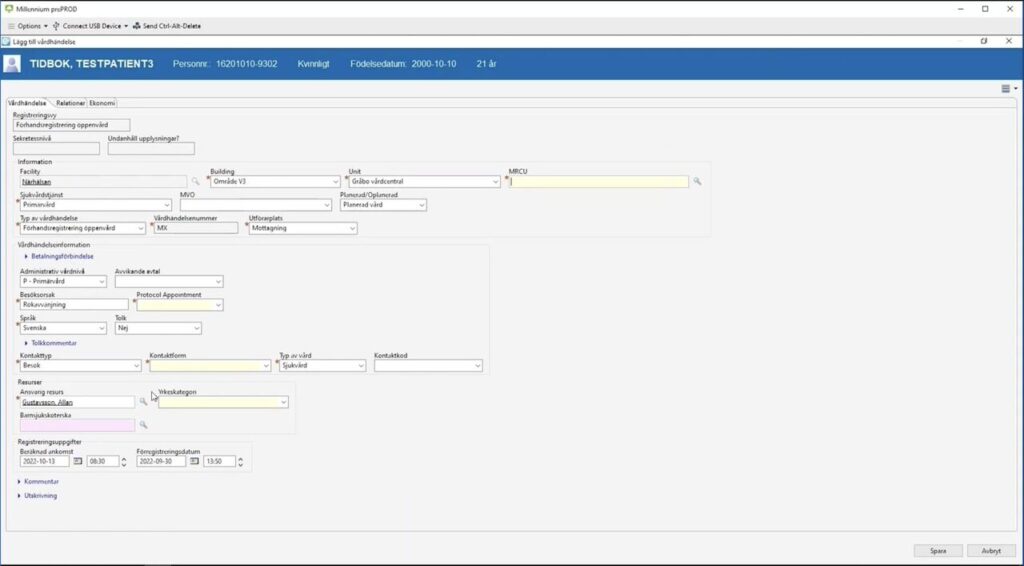Image resolution: width=1024 pixels, height=566 pixels.
Task: Click the Spara button
Action: tap(937, 550)
